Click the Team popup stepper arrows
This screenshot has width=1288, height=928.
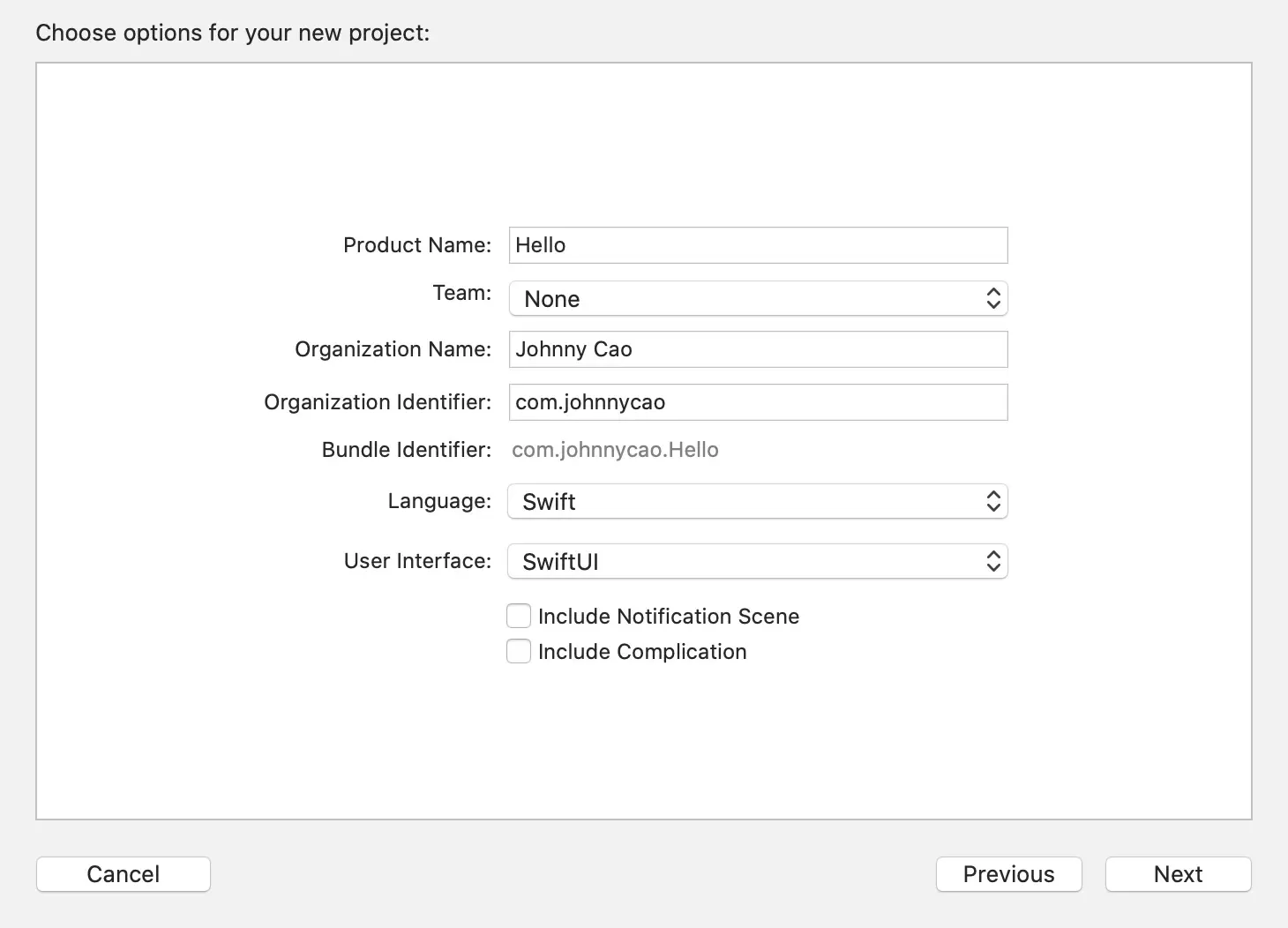click(993, 299)
